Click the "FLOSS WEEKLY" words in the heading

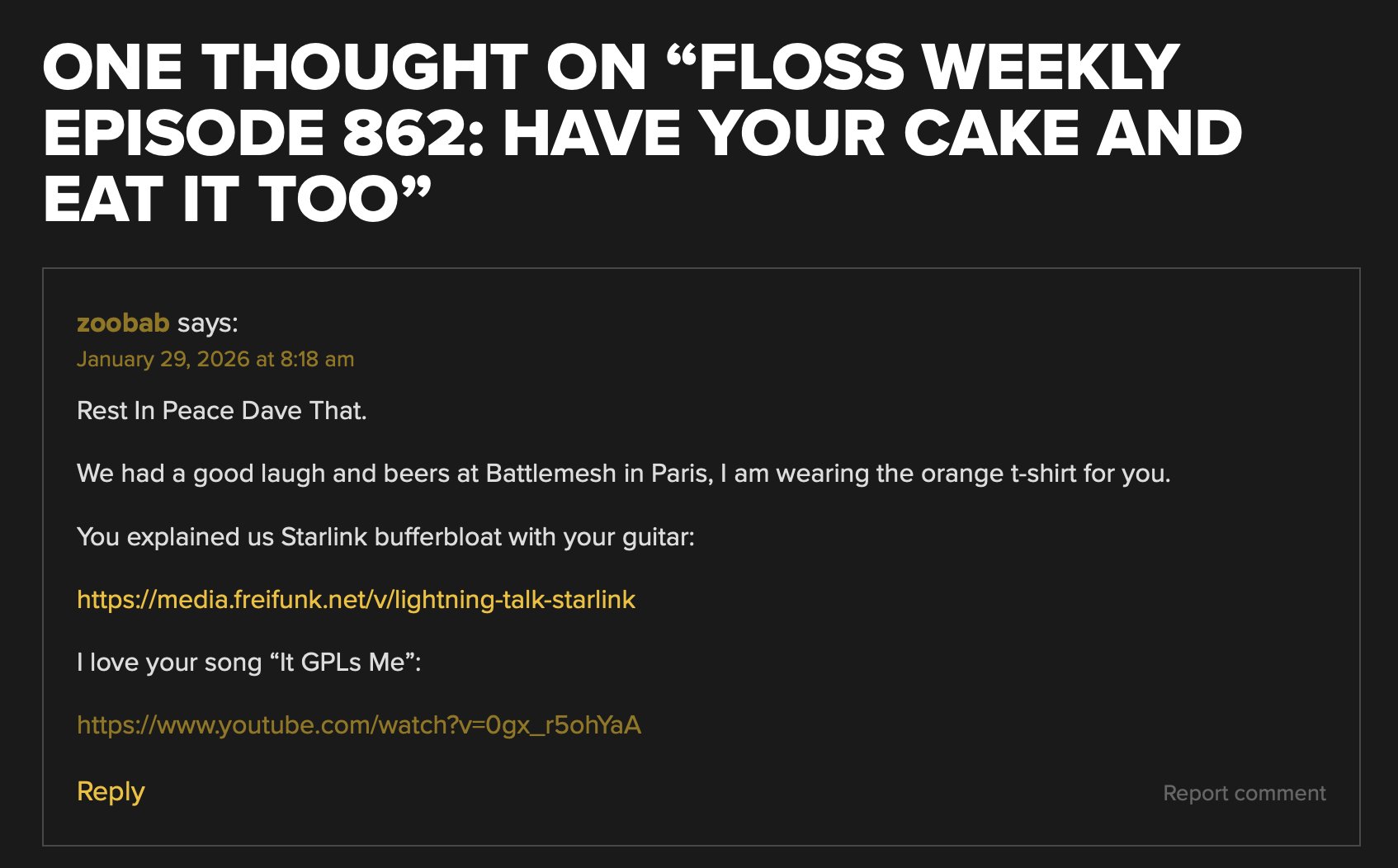pyautogui.click(x=939, y=68)
